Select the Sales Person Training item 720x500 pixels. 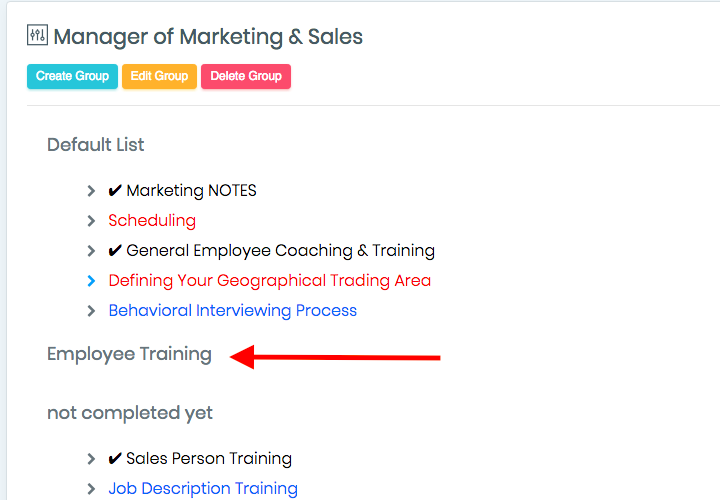(200, 459)
